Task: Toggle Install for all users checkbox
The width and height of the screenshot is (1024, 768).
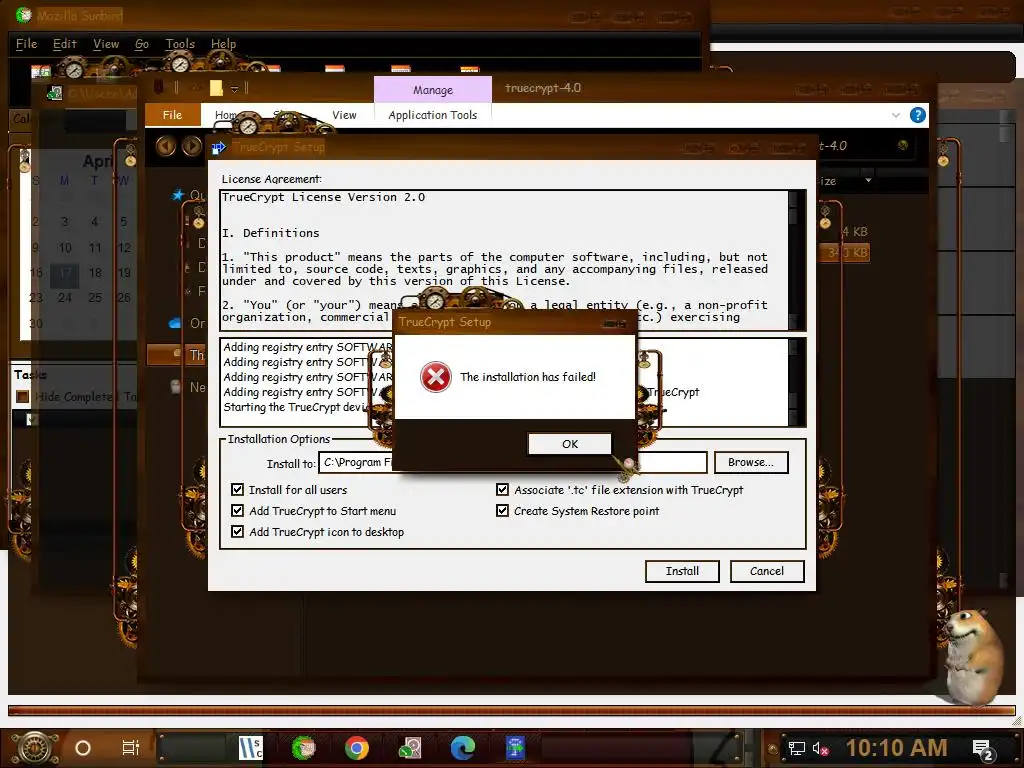Action: coord(237,490)
